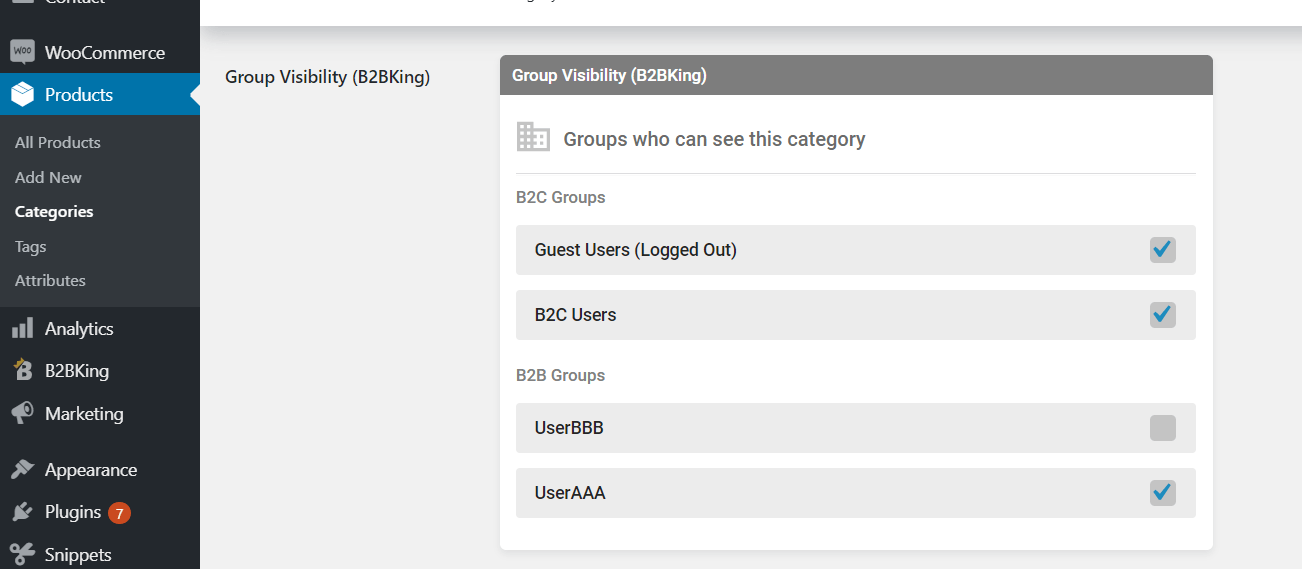1302x569 pixels.
Task: Open the Attributes submenu link
Action: pyautogui.click(x=50, y=280)
